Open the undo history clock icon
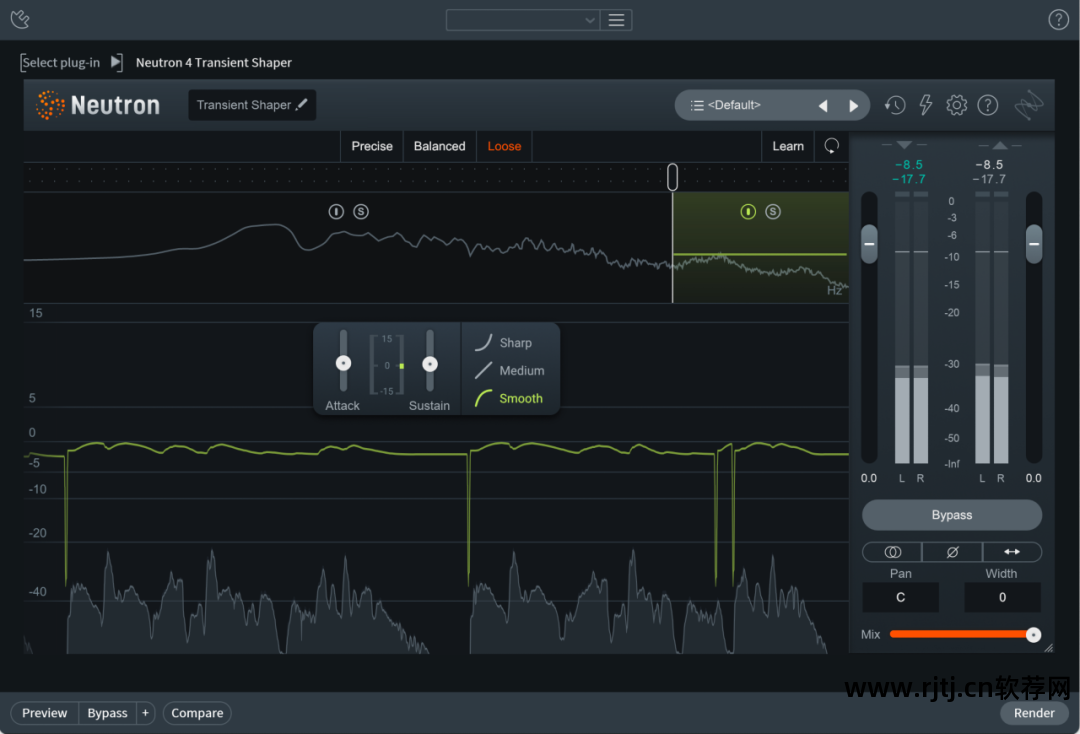Image resolution: width=1080 pixels, height=734 pixels. click(x=895, y=105)
